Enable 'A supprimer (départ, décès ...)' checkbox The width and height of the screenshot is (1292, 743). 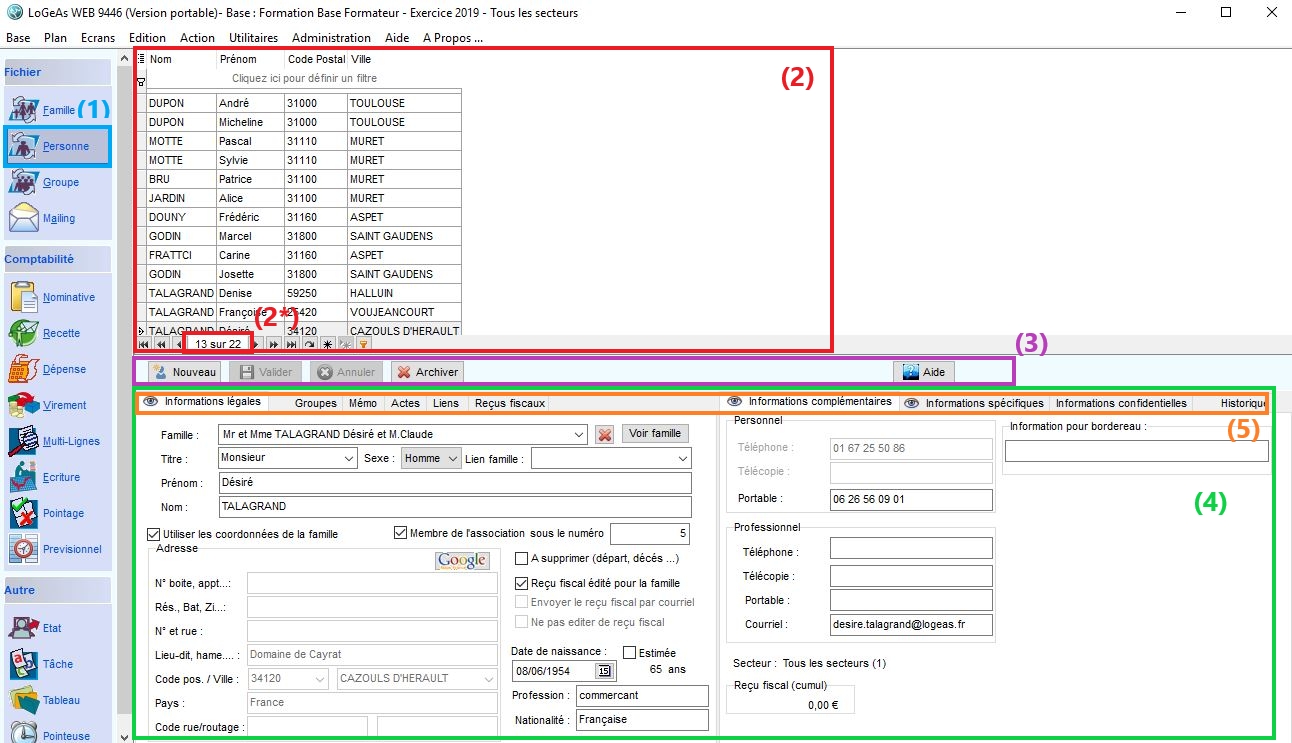coord(521,559)
